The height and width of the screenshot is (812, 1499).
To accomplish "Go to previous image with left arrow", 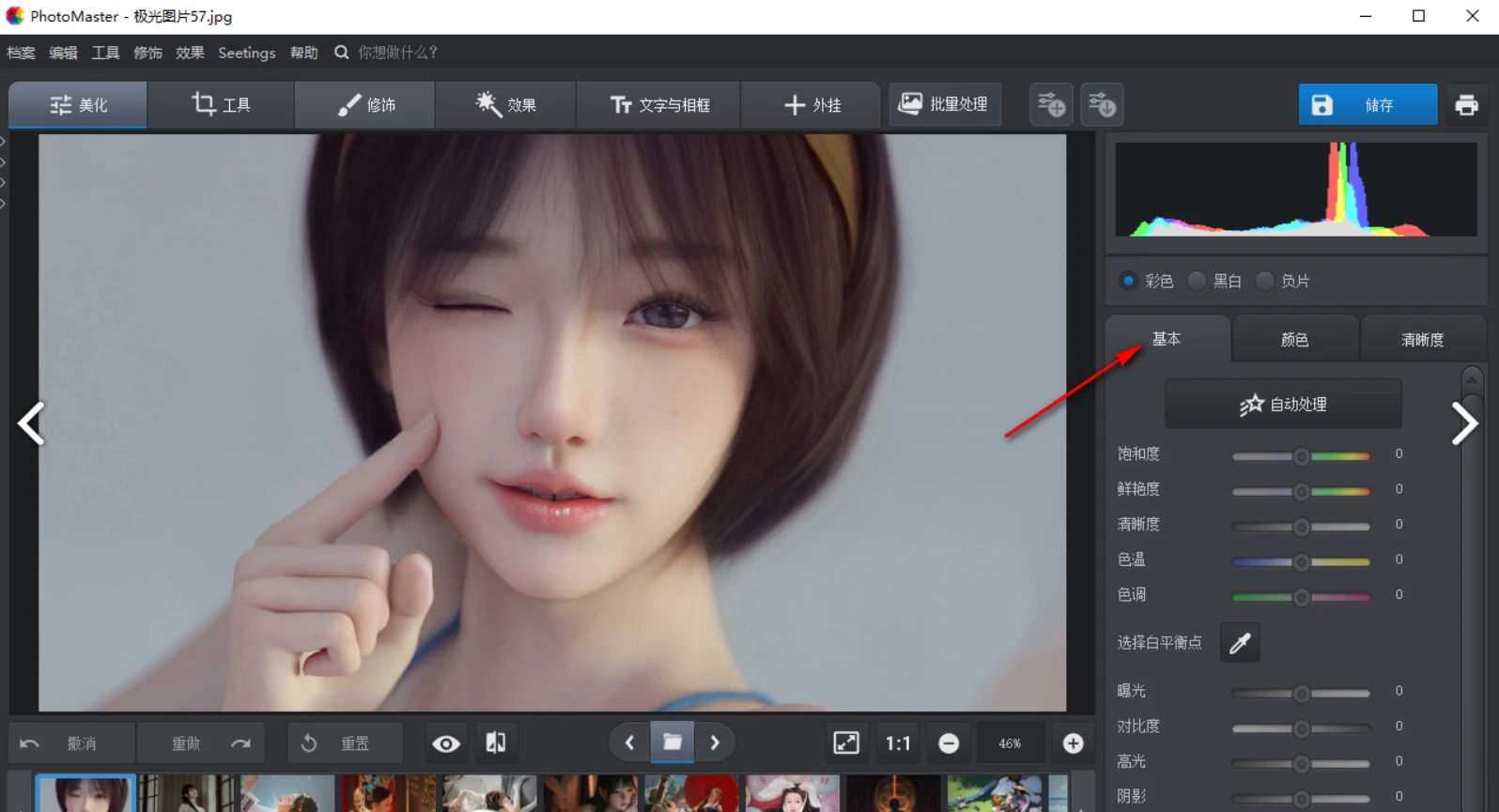I will (32, 423).
